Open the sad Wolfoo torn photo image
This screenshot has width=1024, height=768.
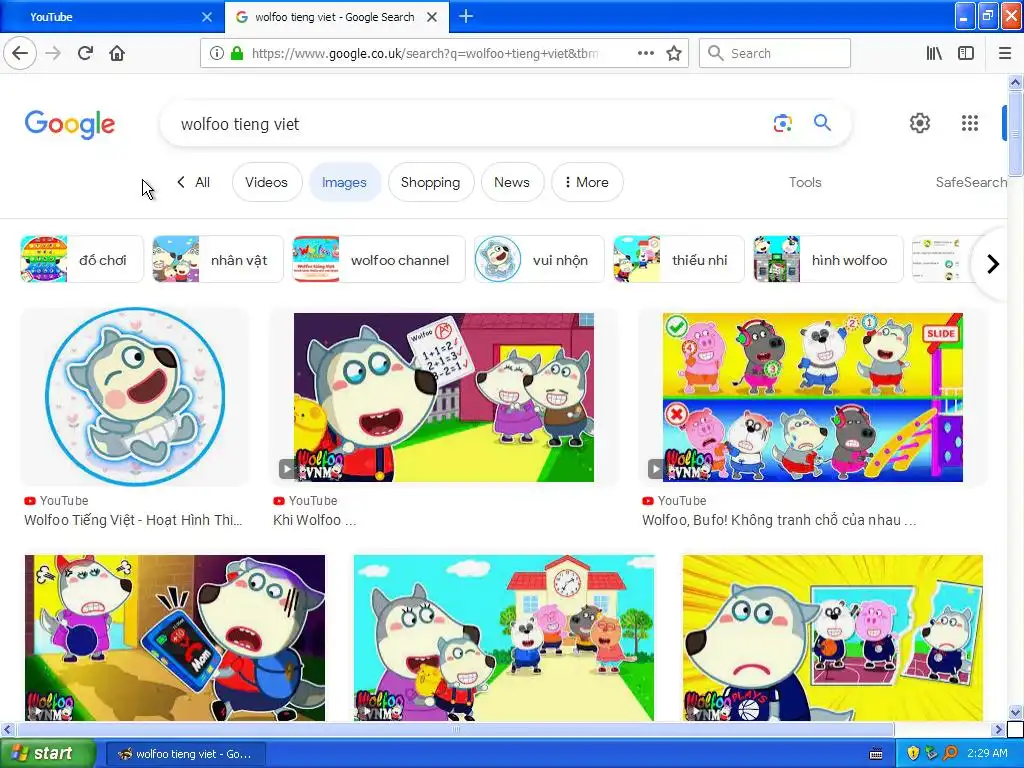coord(833,638)
